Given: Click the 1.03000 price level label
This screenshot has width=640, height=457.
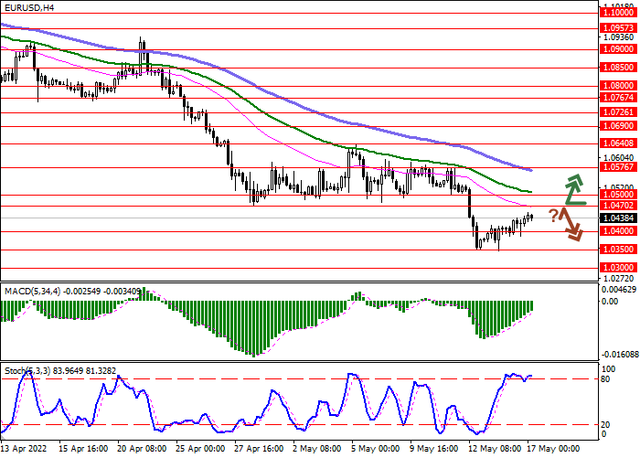Looking at the screenshot, I should click(x=618, y=268).
